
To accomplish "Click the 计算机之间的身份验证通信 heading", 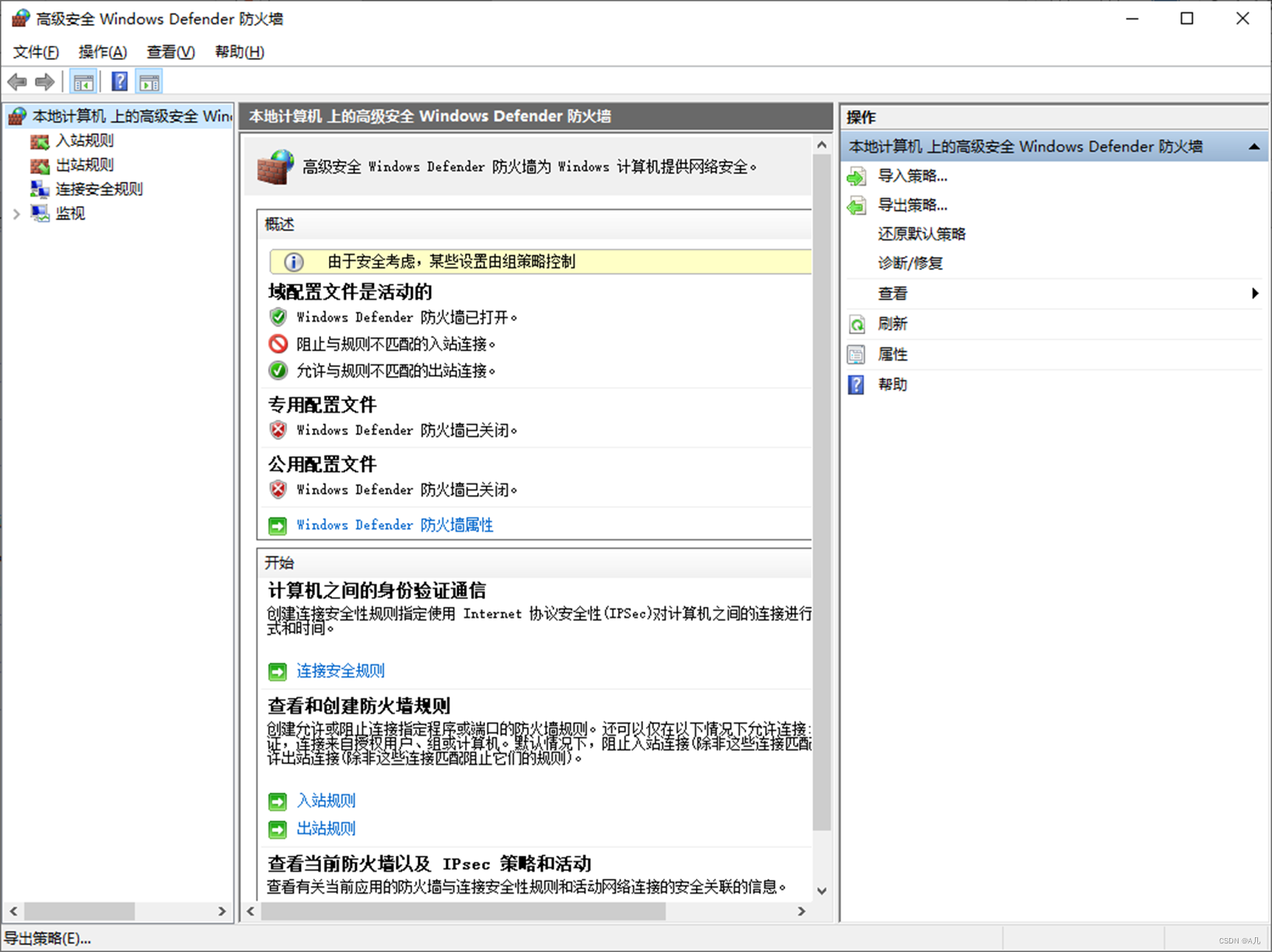I will pos(377,591).
